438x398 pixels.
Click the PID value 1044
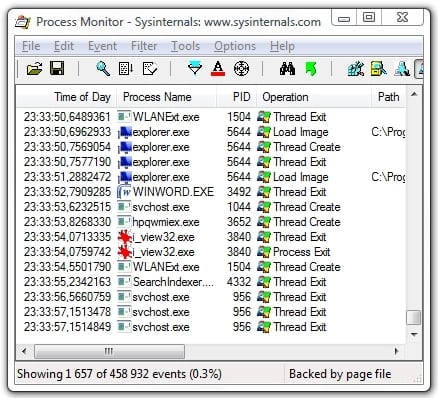tap(239, 207)
